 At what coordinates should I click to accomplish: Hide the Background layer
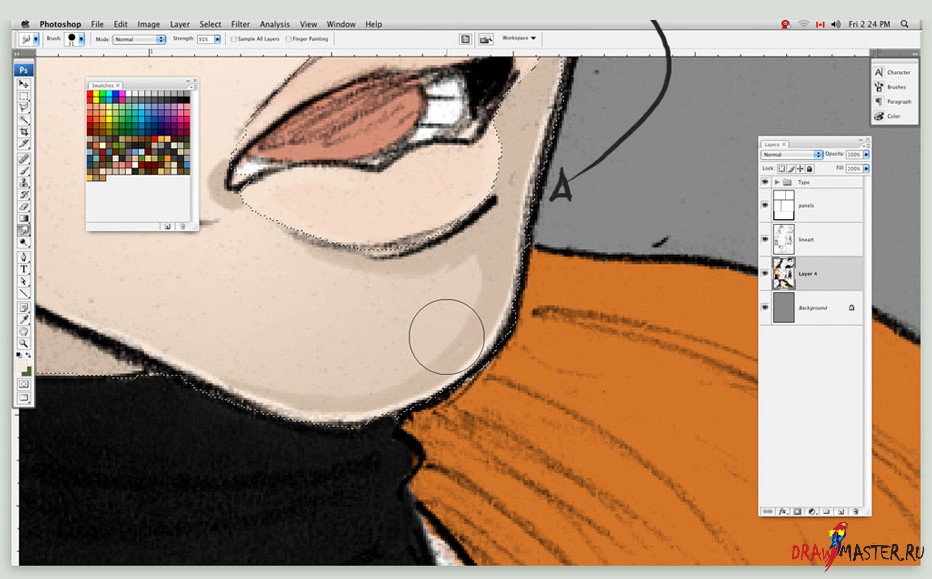[765, 307]
